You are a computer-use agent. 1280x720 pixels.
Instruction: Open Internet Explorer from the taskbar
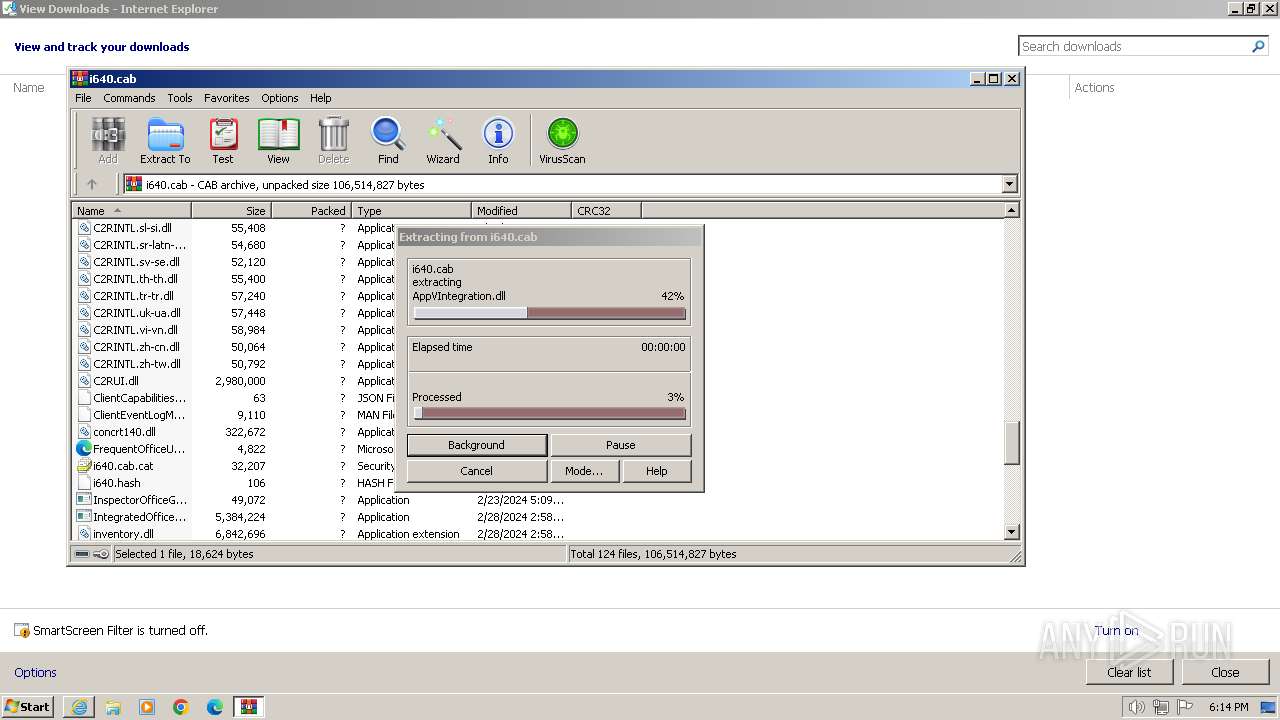pos(79,707)
